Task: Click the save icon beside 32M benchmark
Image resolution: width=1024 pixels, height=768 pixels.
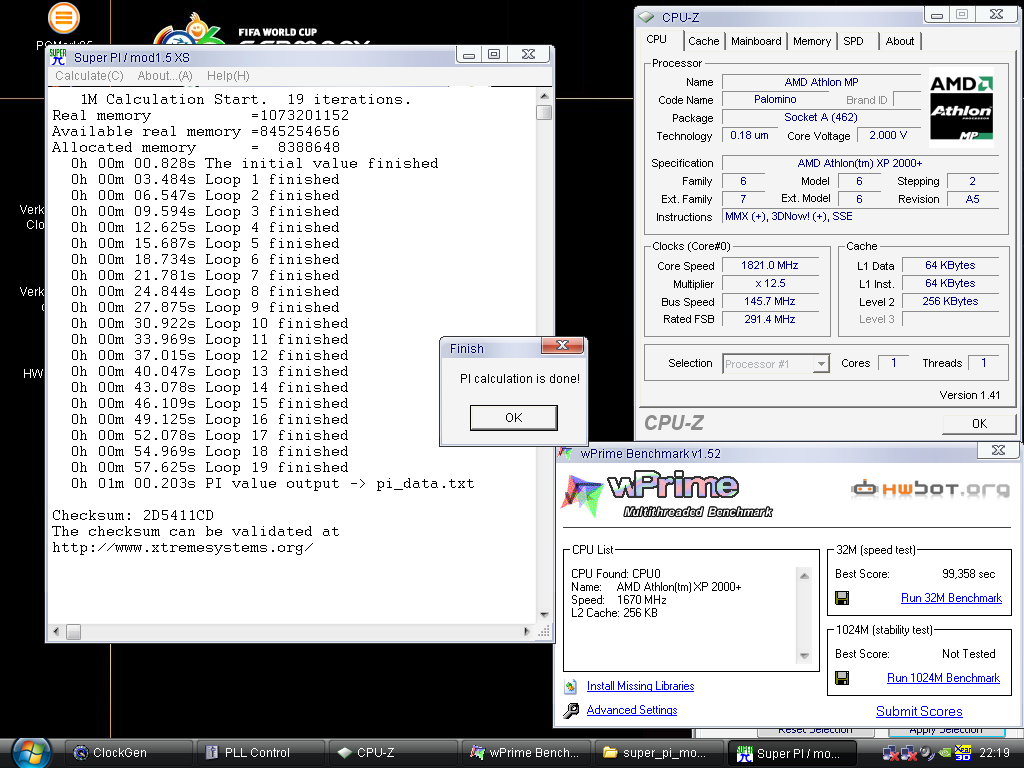Action: [842, 598]
